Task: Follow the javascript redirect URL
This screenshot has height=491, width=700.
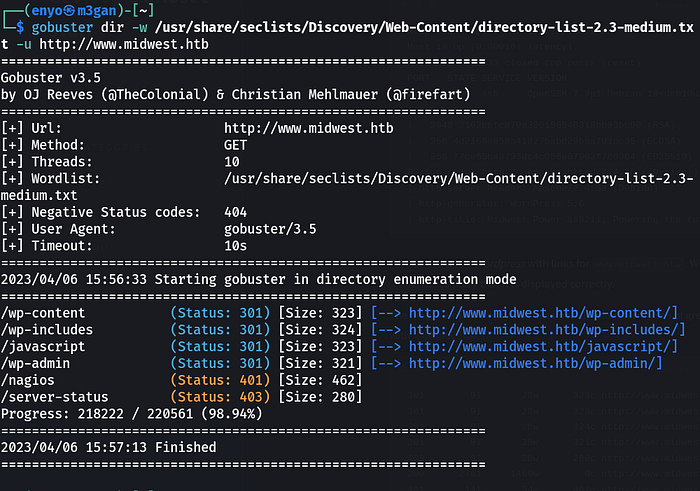Action: tap(535, 345)
